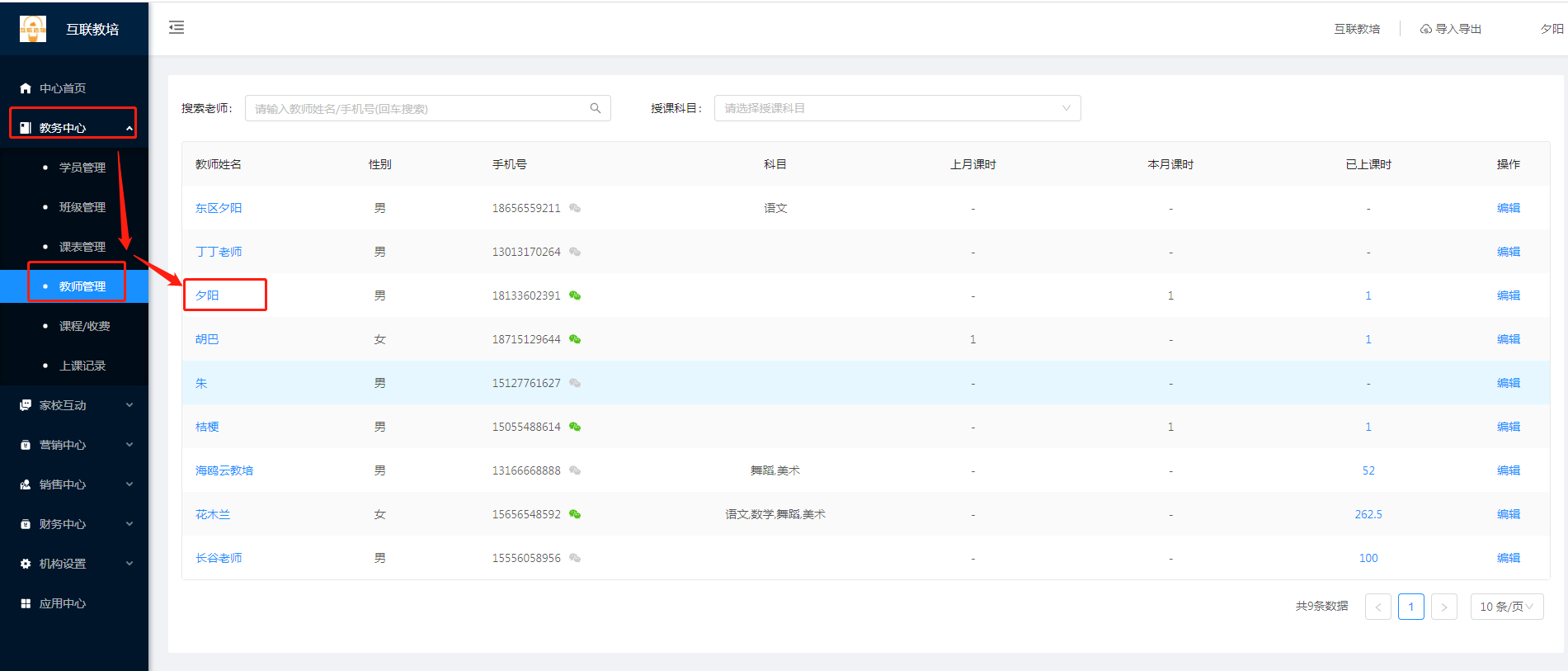Open teacher 胡巴 profile link

click(207, 339)
